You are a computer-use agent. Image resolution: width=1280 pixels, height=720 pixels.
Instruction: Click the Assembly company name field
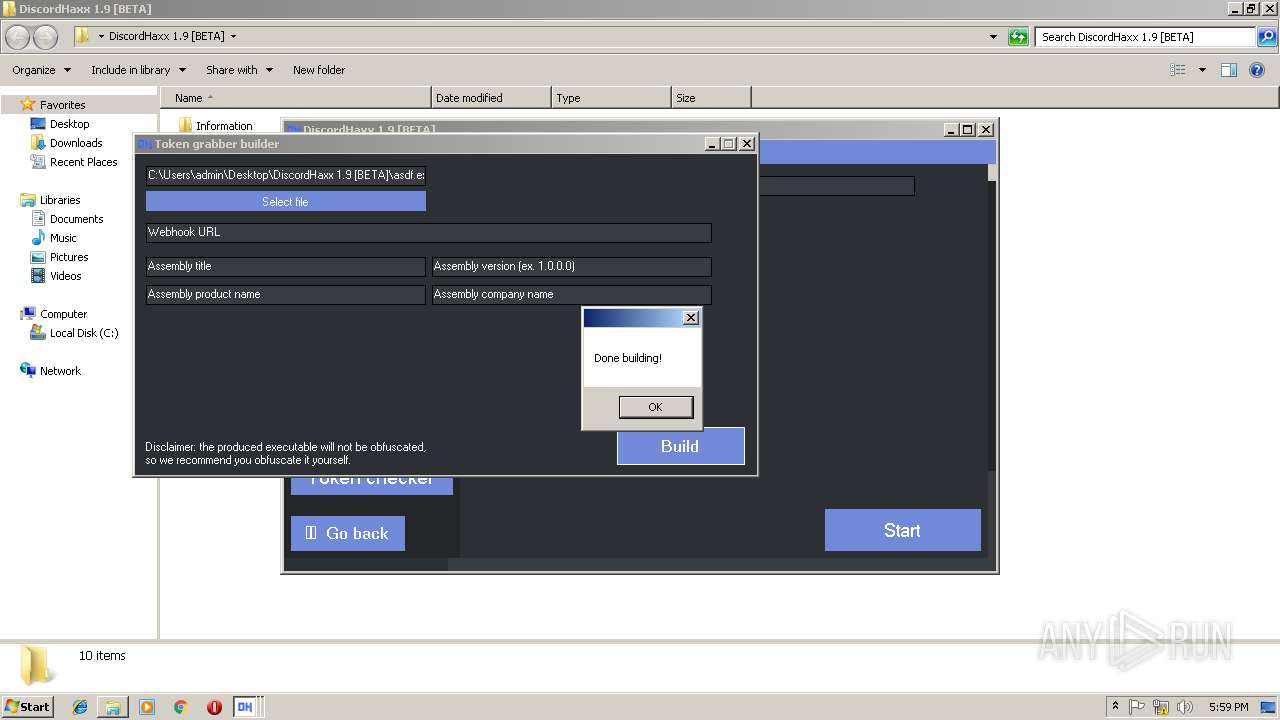coord(571,294)
